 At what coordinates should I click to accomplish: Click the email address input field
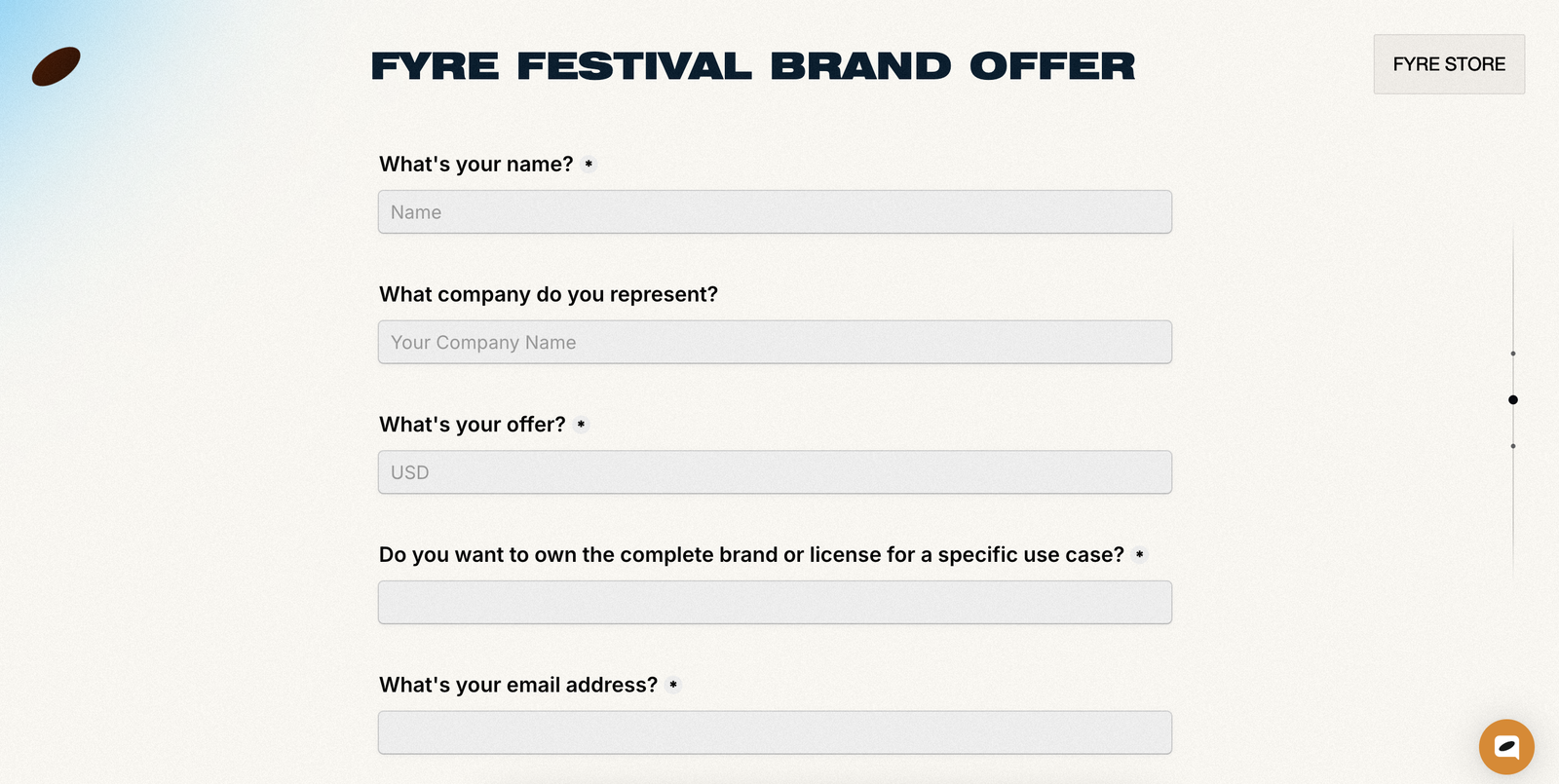(775, 731)
